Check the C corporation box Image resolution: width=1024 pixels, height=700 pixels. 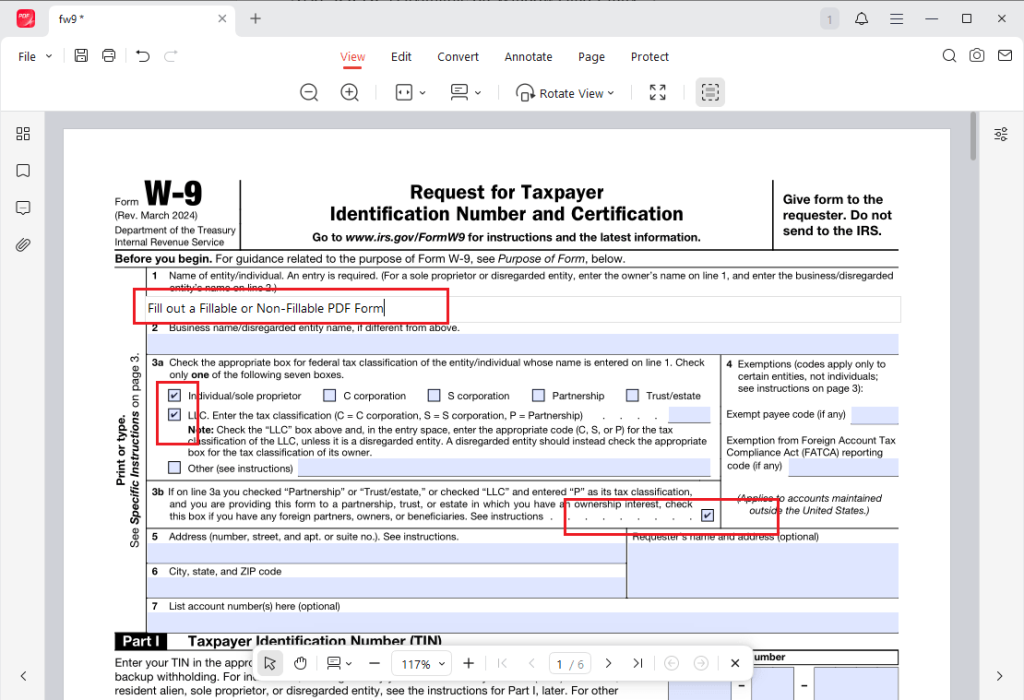[x=330, y=396]
